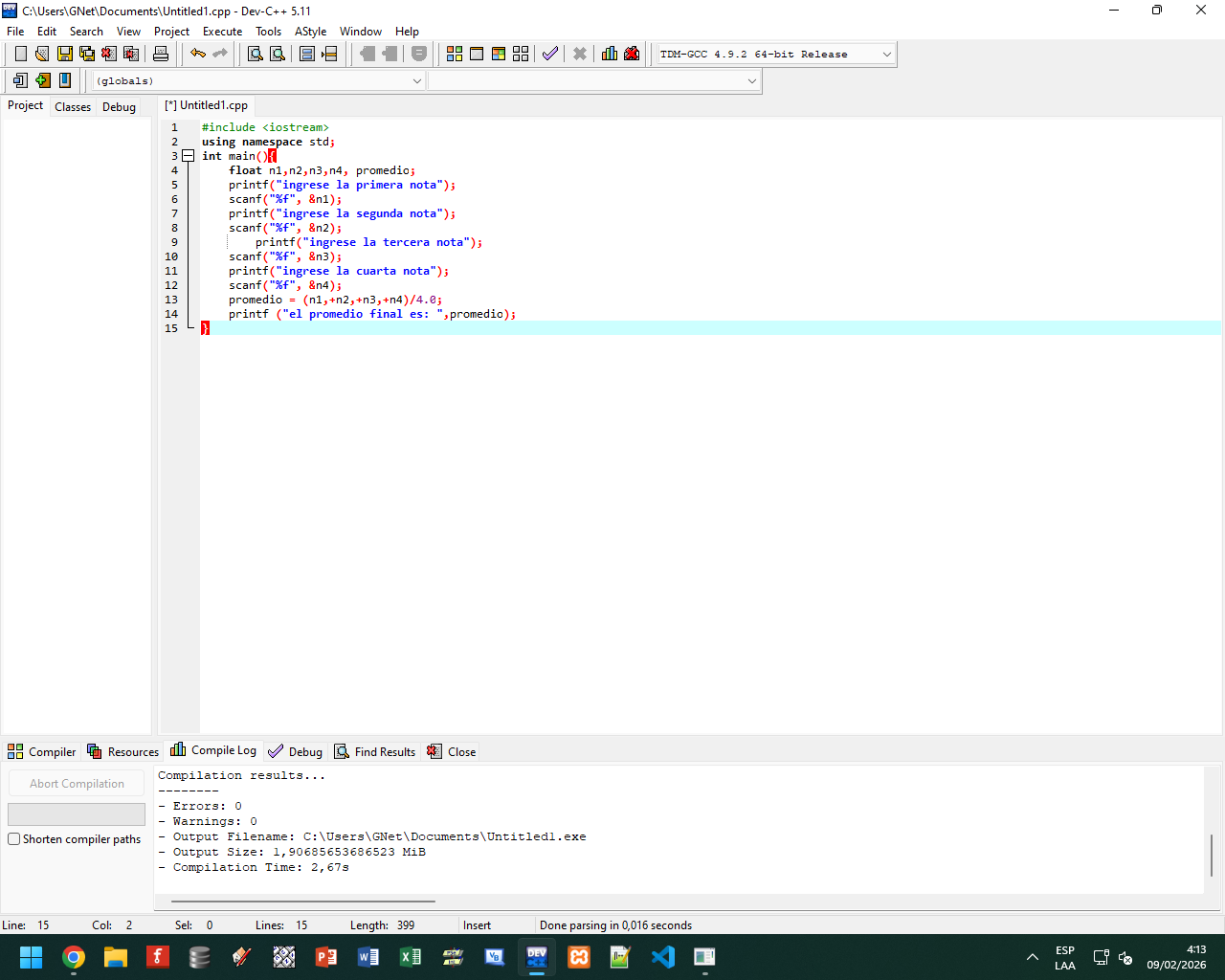The width and height of the screenshot is (1225, 980).
Task: Click the purple Syntax Check checkmark icon
Action: 549,55
